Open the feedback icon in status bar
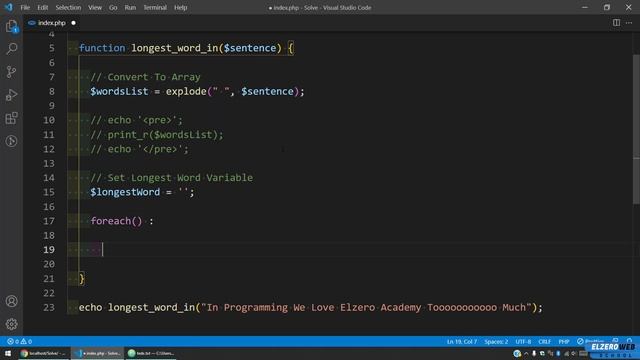640x360 pixels. [x=615, y=340]
